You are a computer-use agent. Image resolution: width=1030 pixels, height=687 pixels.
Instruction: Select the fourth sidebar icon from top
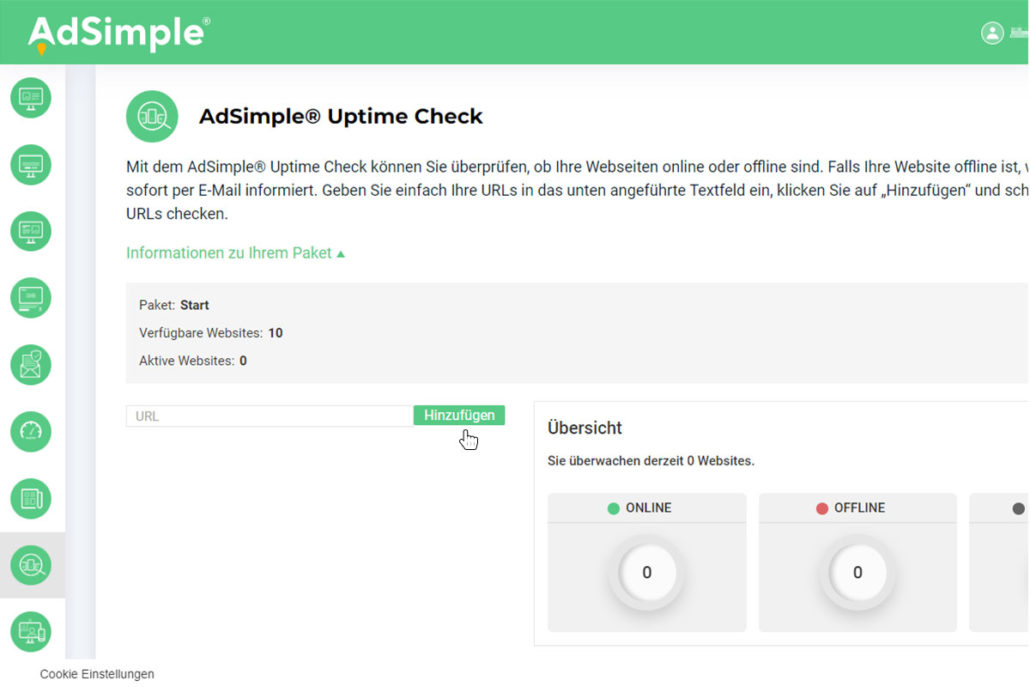pyautogui.click(x=30, y=298)
